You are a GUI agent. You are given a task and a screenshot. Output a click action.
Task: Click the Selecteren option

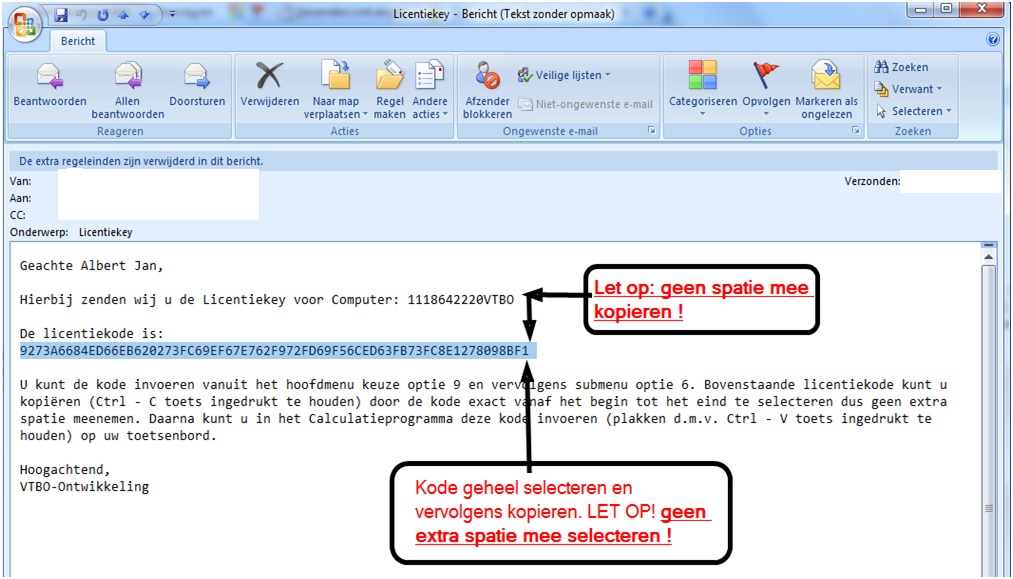pos(913,111)
